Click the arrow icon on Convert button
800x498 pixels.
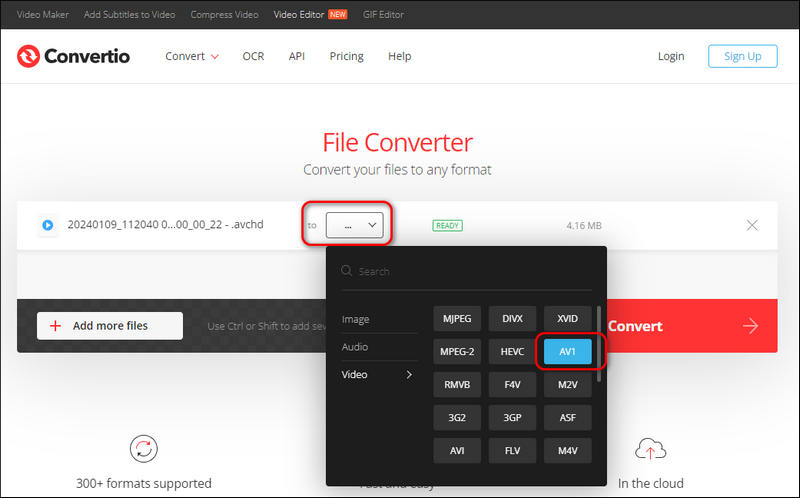tap(750, 326)
